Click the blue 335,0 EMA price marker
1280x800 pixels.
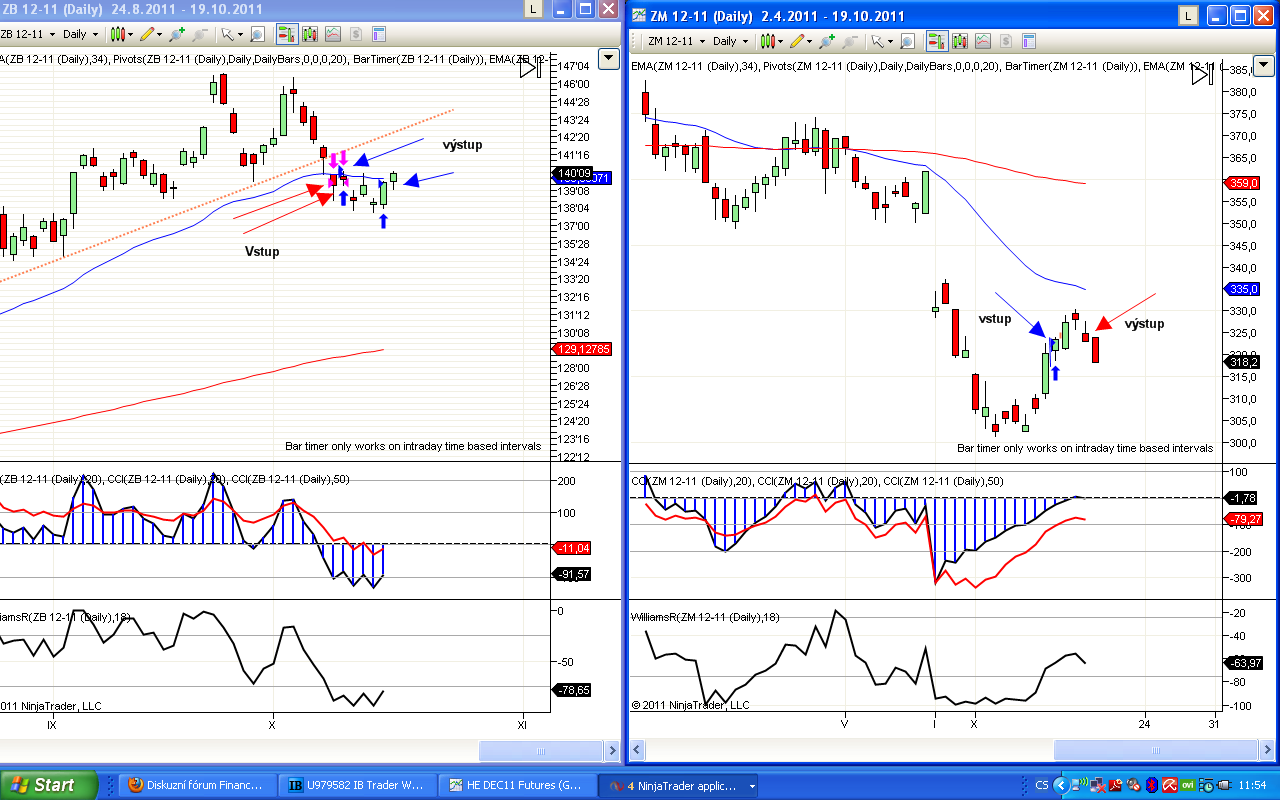1242,289
